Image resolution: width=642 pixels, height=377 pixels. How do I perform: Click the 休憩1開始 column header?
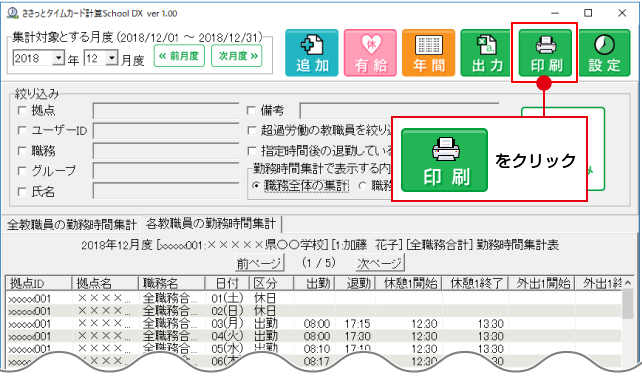click(409, 283)
